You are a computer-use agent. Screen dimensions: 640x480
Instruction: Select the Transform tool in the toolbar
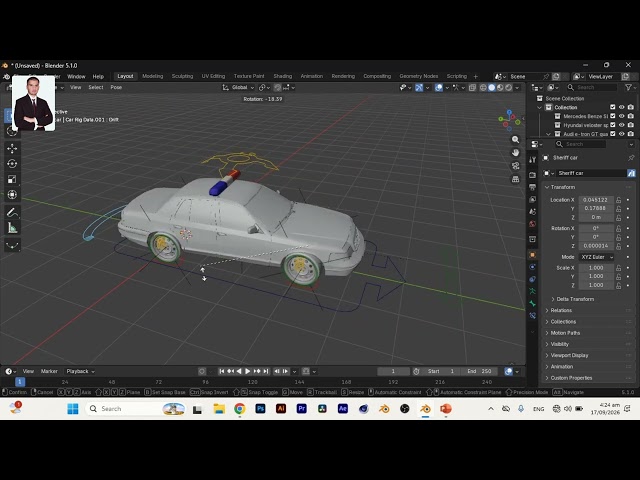(x=12, y=195)
